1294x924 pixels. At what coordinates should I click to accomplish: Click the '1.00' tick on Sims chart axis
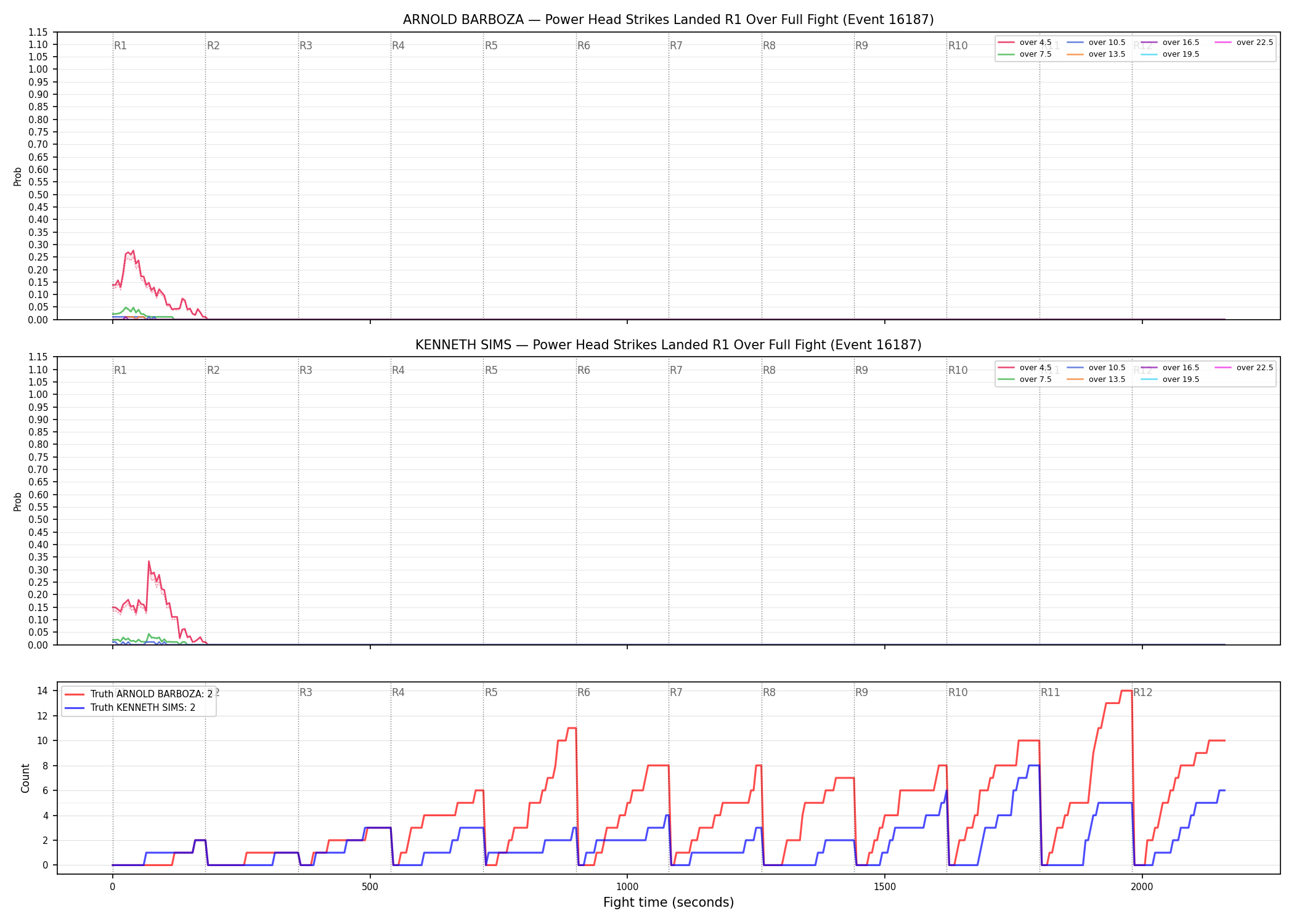(38, 394)
